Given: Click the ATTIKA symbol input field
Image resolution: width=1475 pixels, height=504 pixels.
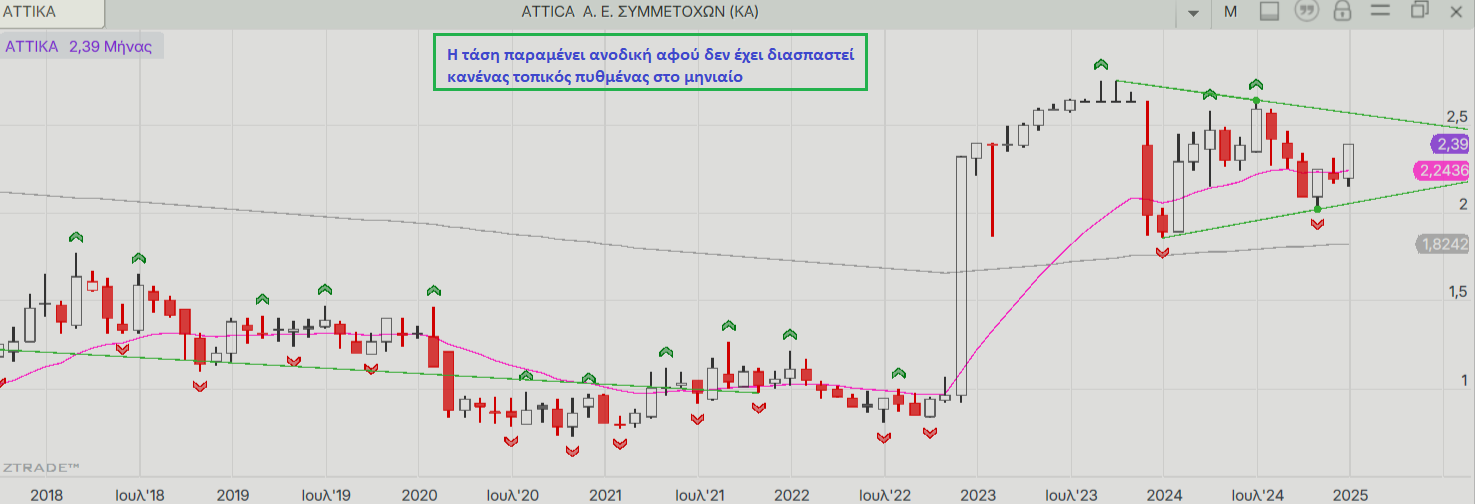Looking at the screenshot, I should click(50, 13).
